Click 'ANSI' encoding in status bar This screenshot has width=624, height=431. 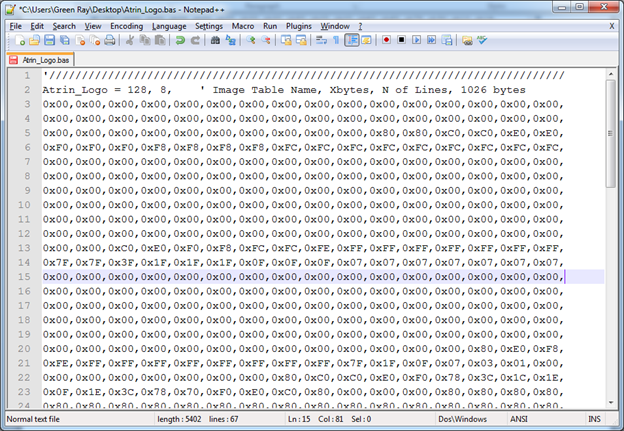pos(519,419)
